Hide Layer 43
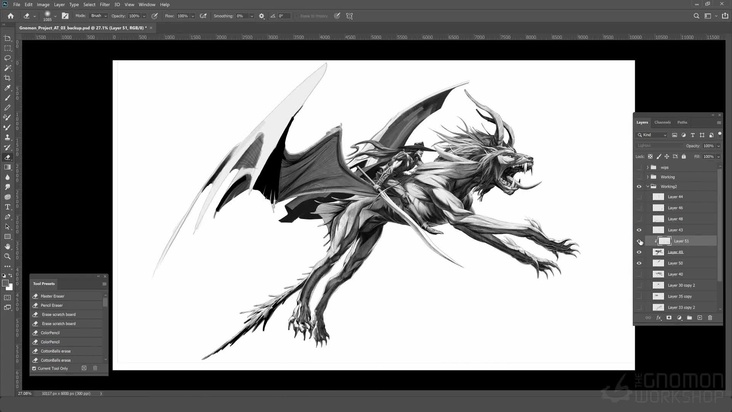Image resolution: width=732 pixels, height=412 pixels. click(x=639, y=230)
